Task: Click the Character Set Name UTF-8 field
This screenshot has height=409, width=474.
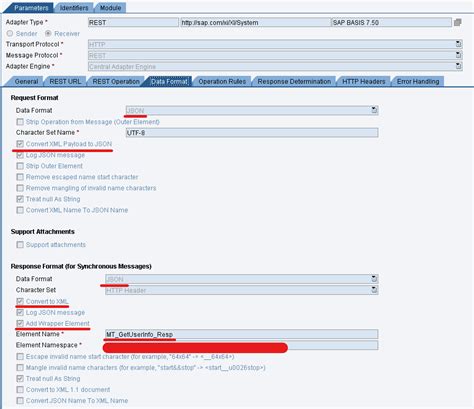Action: [252, 133]
